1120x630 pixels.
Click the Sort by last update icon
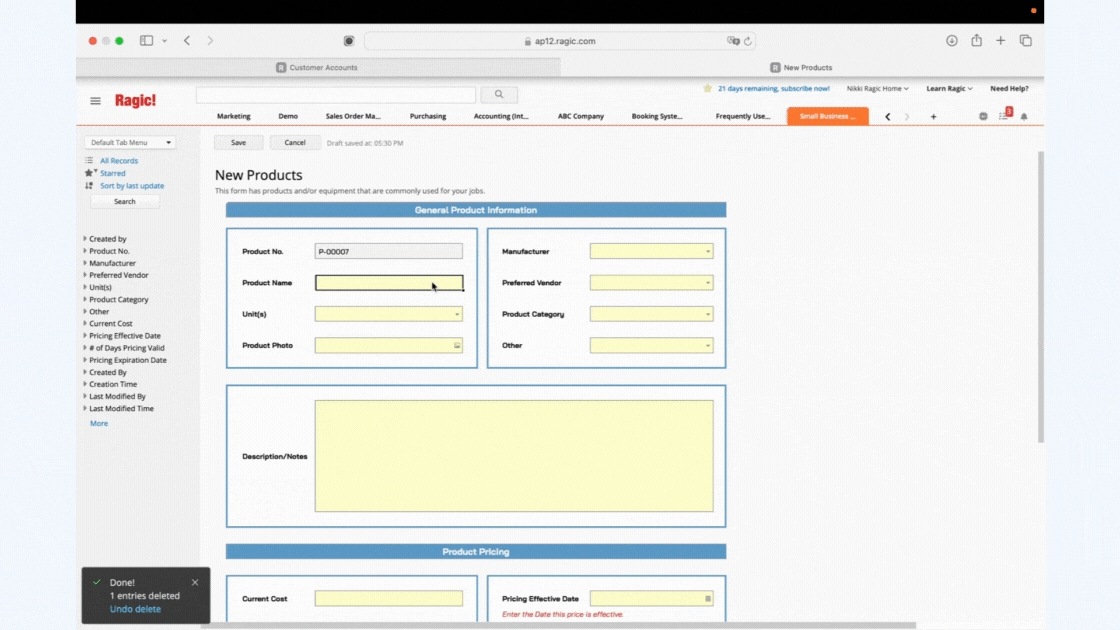pyautogui.click(x=89, y=186)
